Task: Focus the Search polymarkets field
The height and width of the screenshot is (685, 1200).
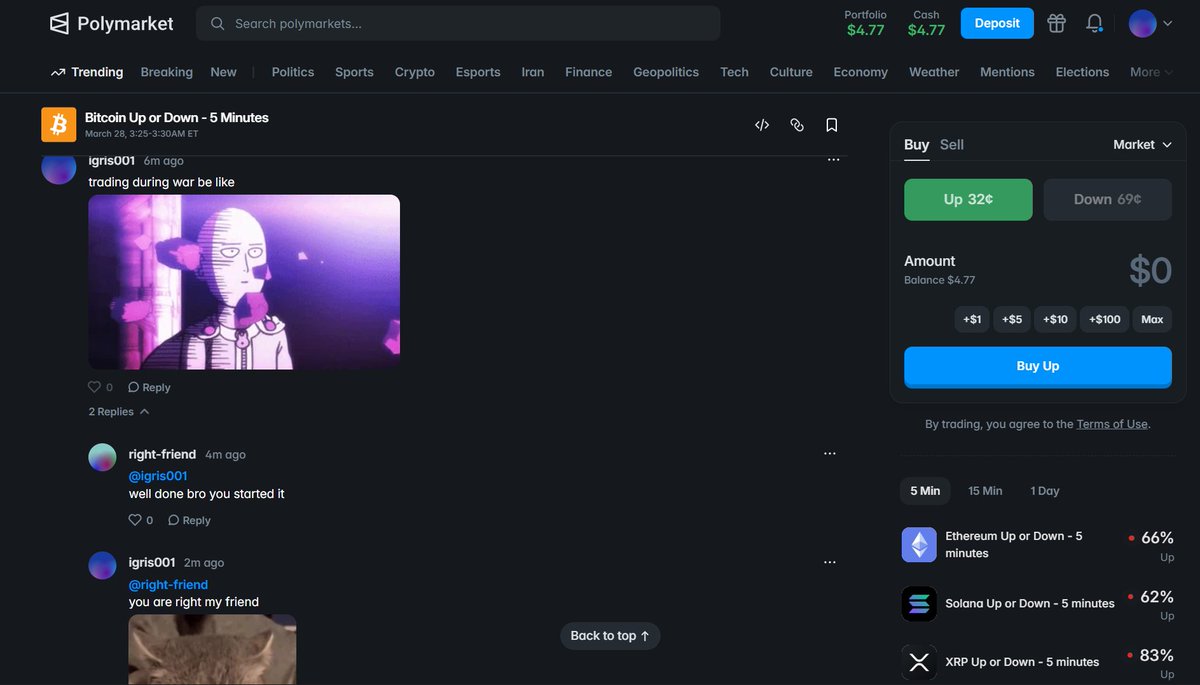Action: 458,23
